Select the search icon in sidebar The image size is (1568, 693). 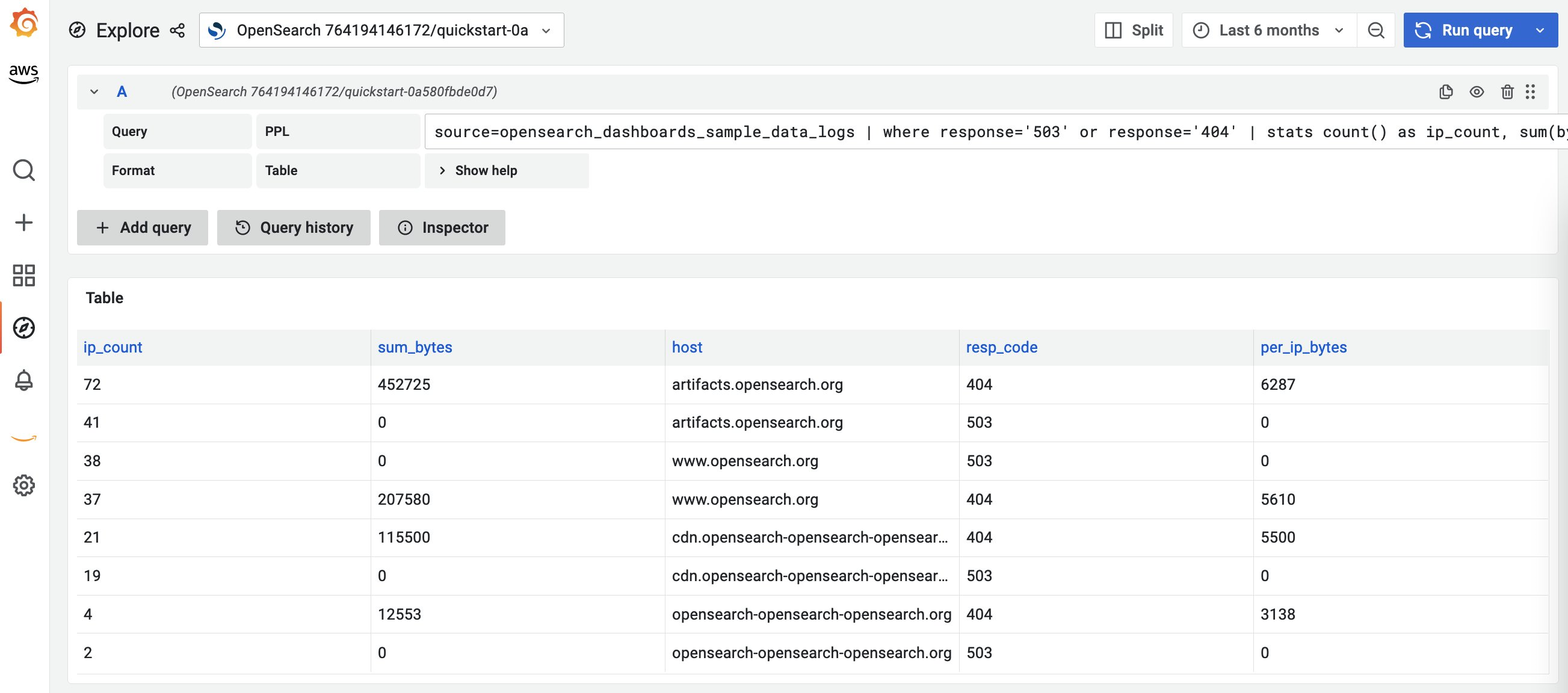[x=23, y=171]
